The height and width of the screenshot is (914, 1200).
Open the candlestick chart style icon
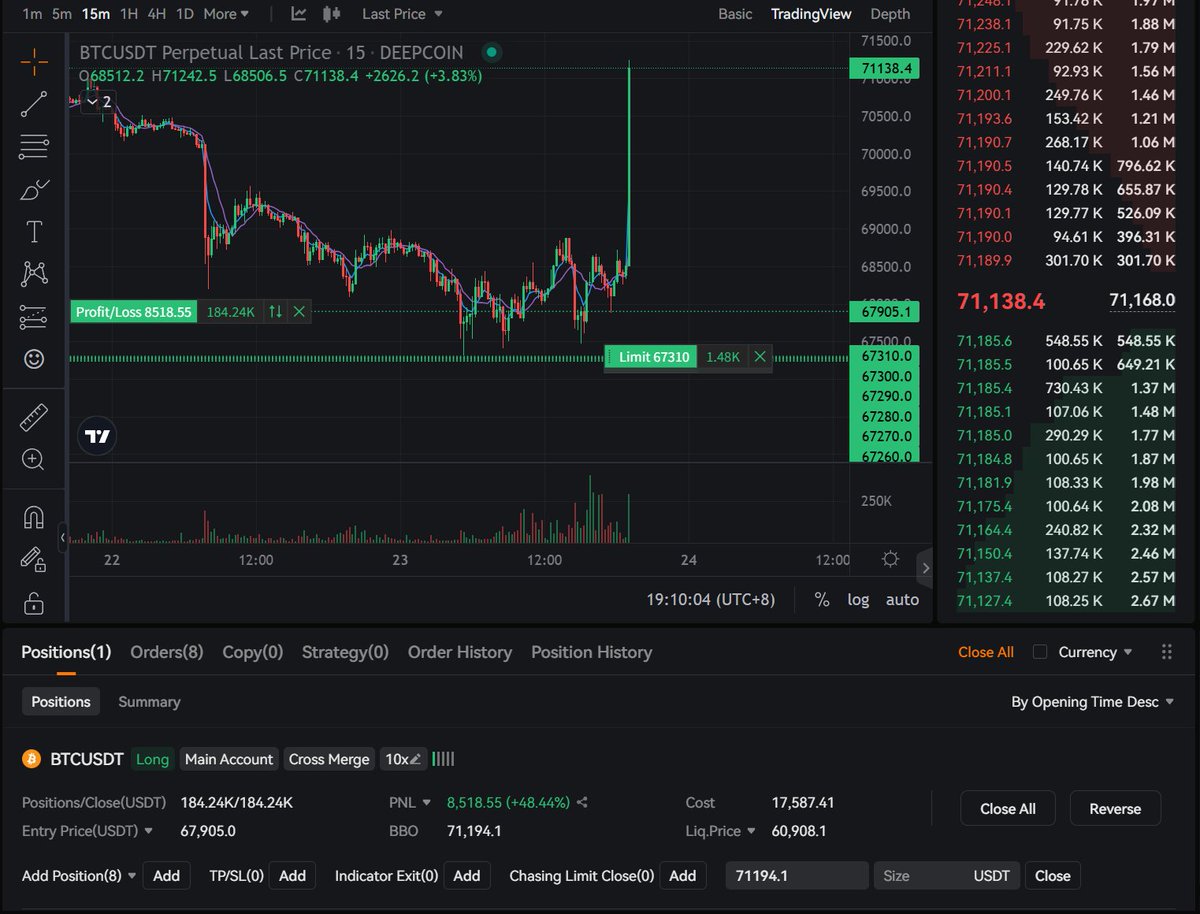click(x=333, y=14)
